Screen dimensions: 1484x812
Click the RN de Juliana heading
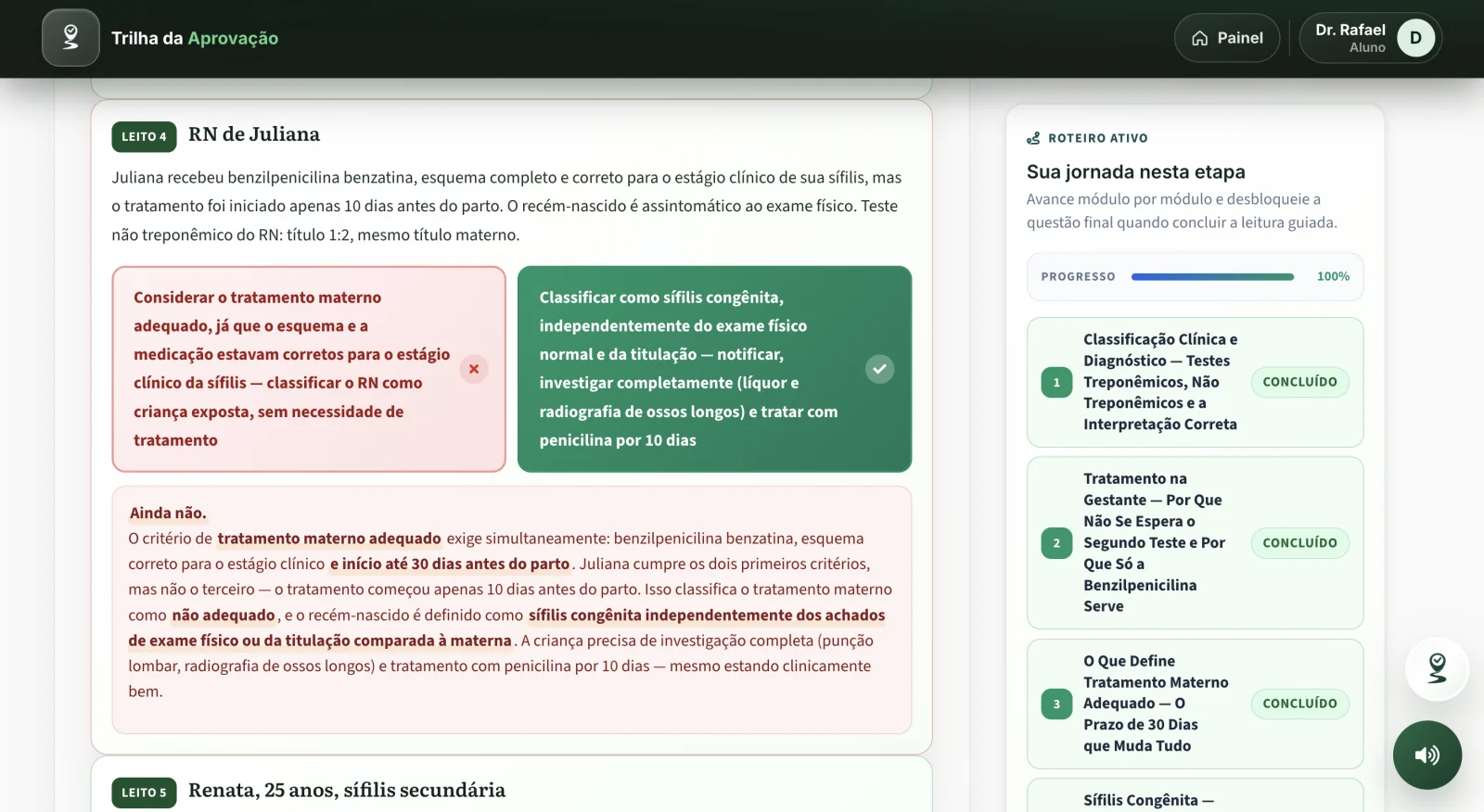point(254,134)
